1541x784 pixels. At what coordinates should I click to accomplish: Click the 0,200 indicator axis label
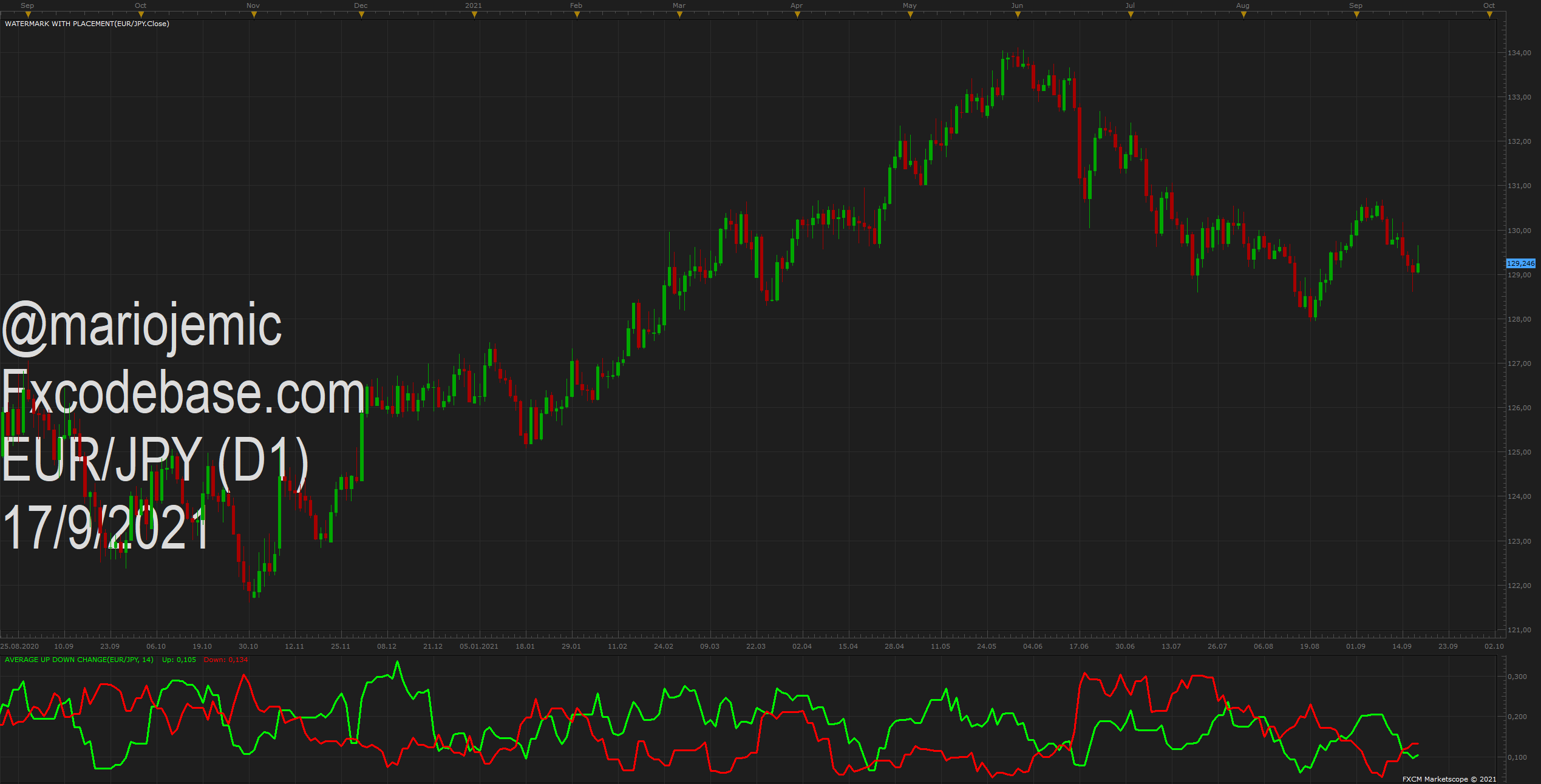pos(1517,717)
